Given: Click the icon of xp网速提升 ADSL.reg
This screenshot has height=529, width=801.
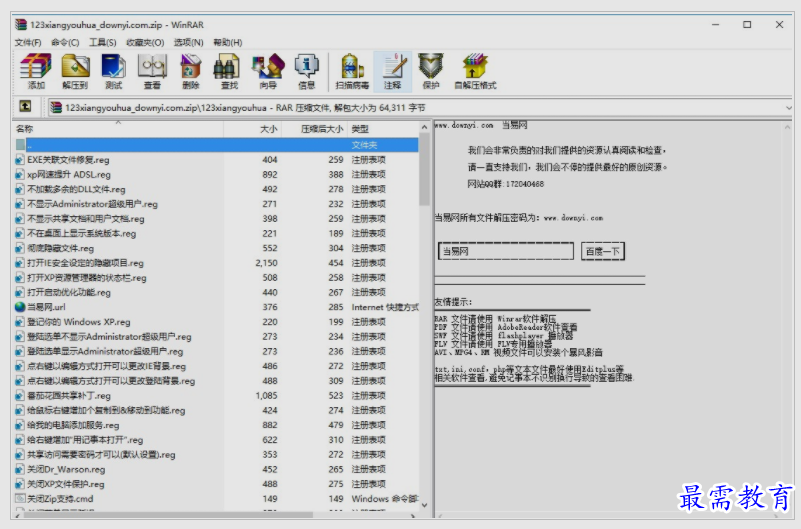Looking at the screenshot, I should (x=20, y=175).
